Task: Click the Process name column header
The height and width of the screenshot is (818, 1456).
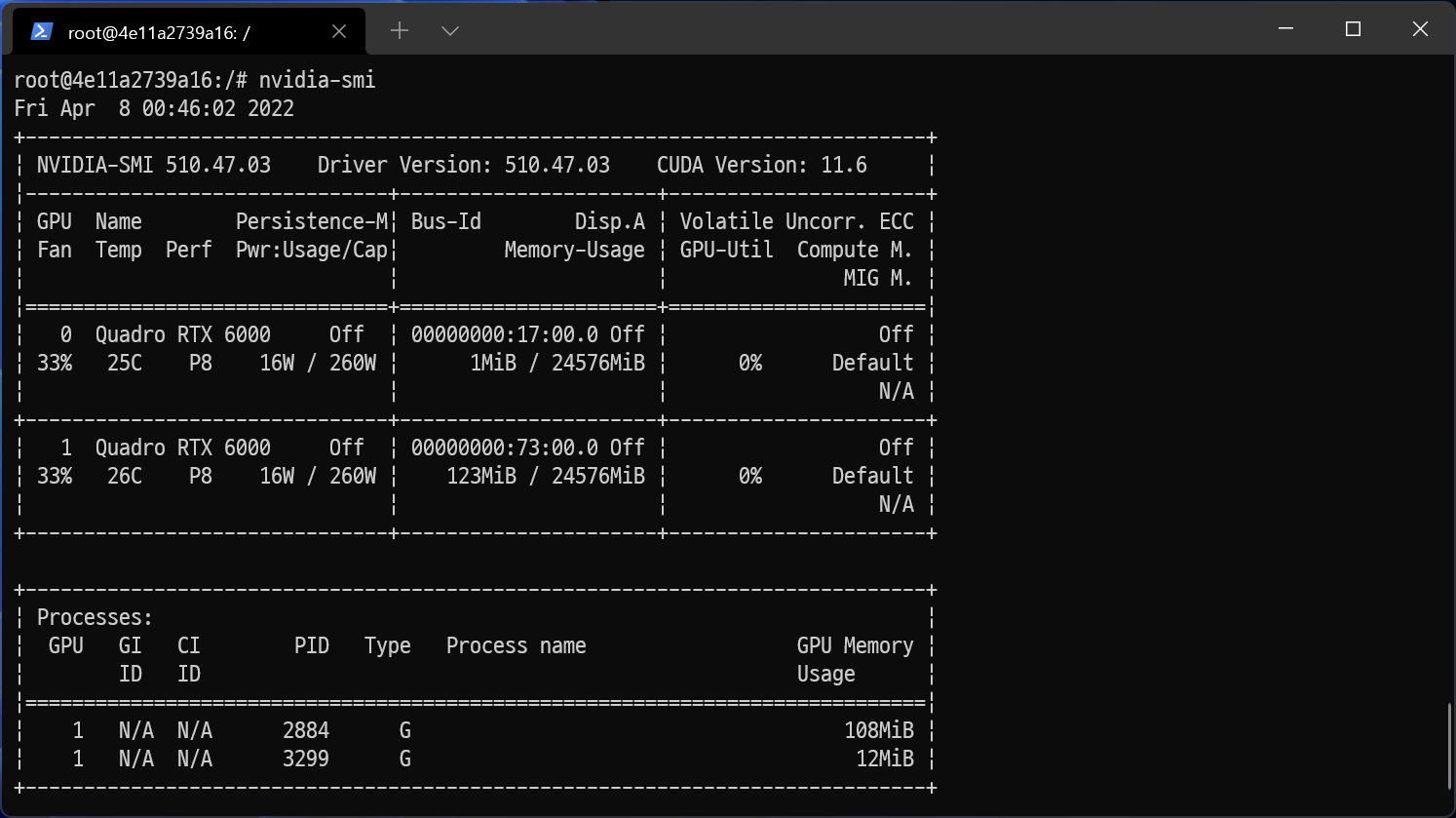Action: 517,645
